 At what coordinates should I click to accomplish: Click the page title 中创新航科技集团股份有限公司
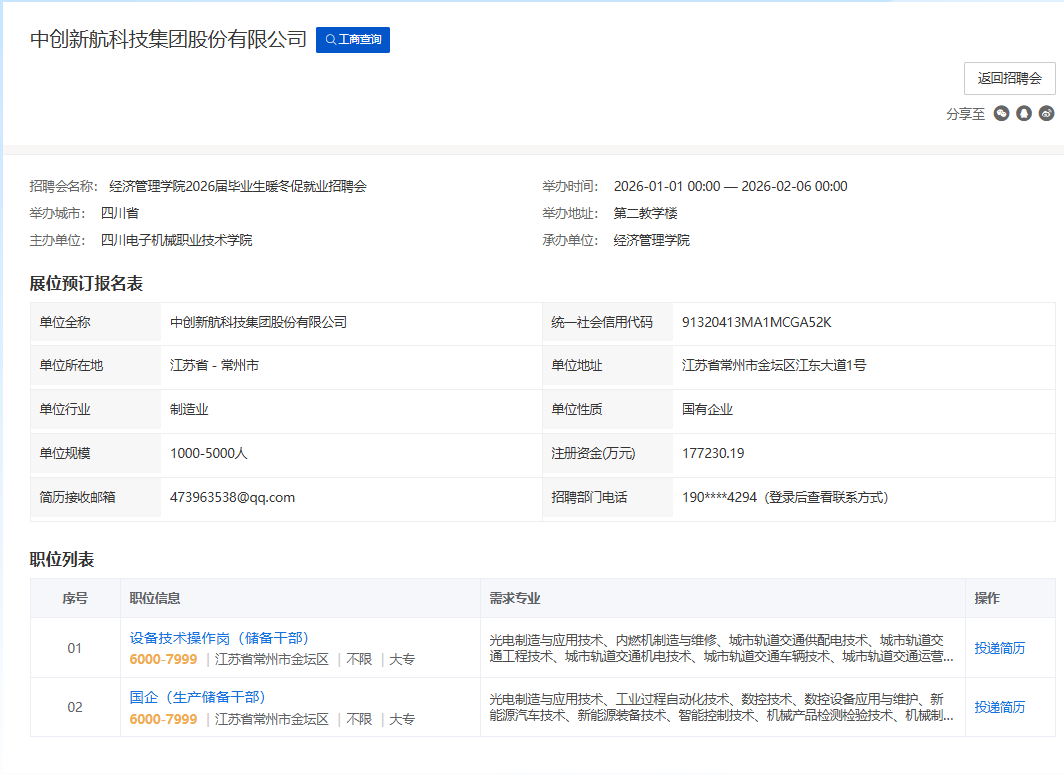coord(168,39)
